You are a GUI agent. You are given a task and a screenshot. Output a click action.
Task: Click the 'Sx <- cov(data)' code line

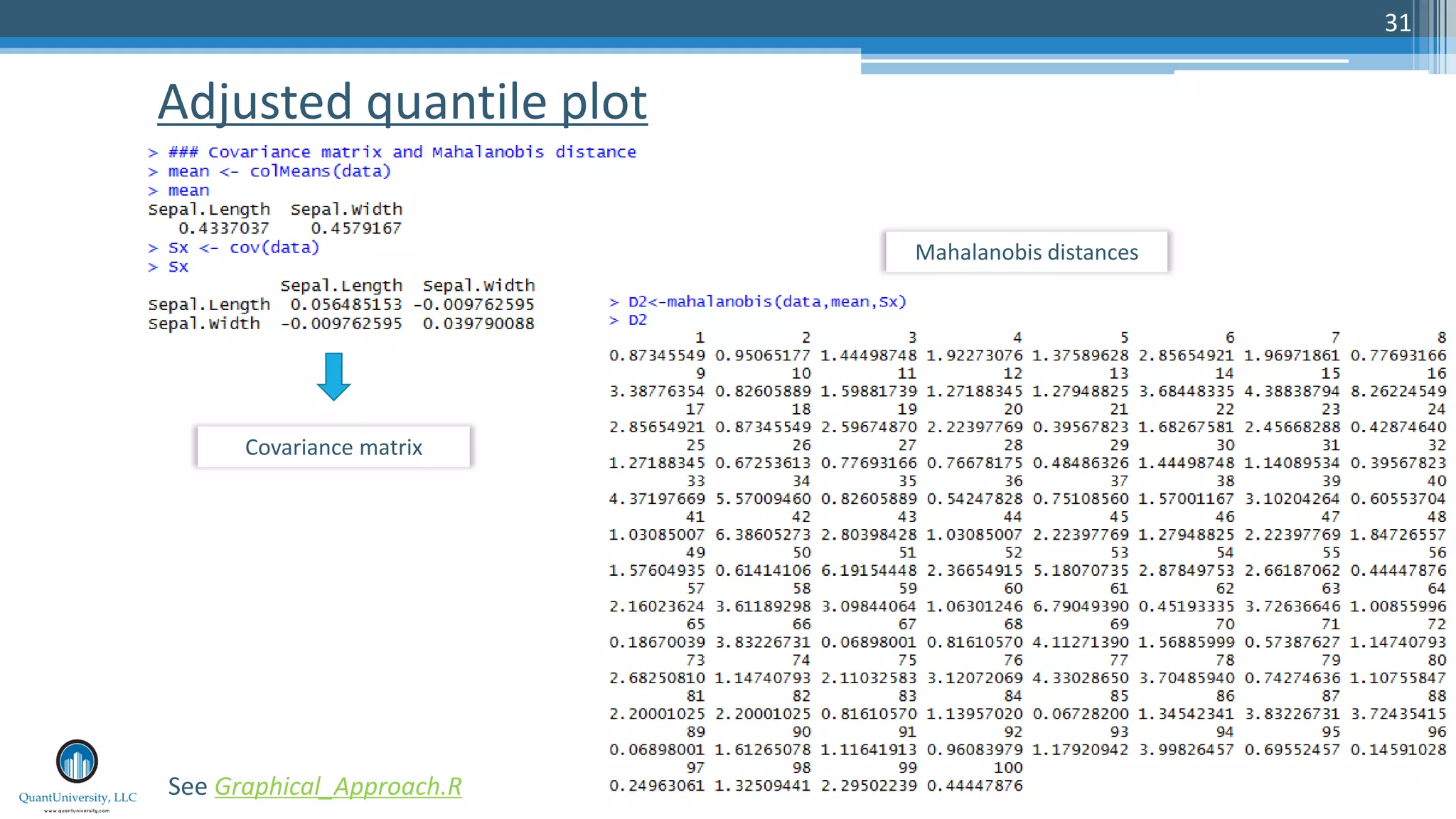point(234,247)
